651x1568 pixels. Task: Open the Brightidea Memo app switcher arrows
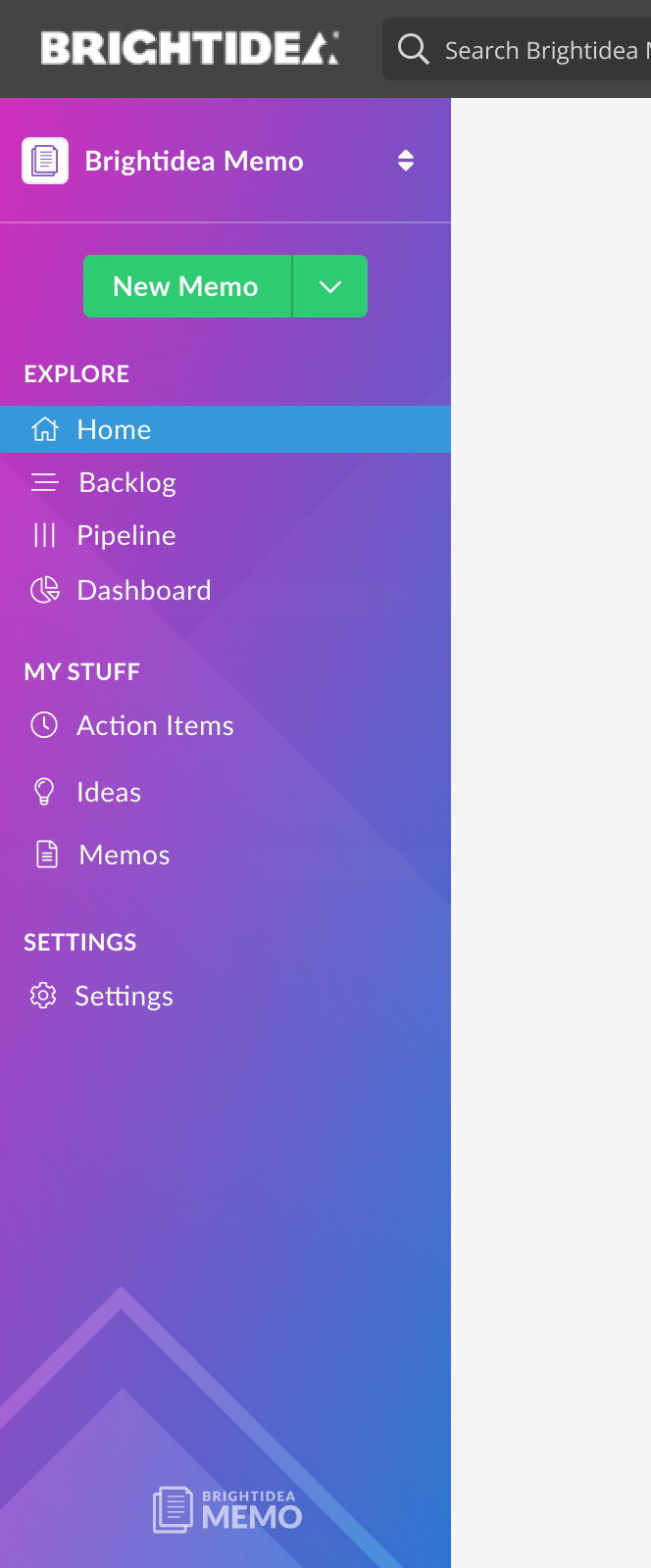pos(406,161)
